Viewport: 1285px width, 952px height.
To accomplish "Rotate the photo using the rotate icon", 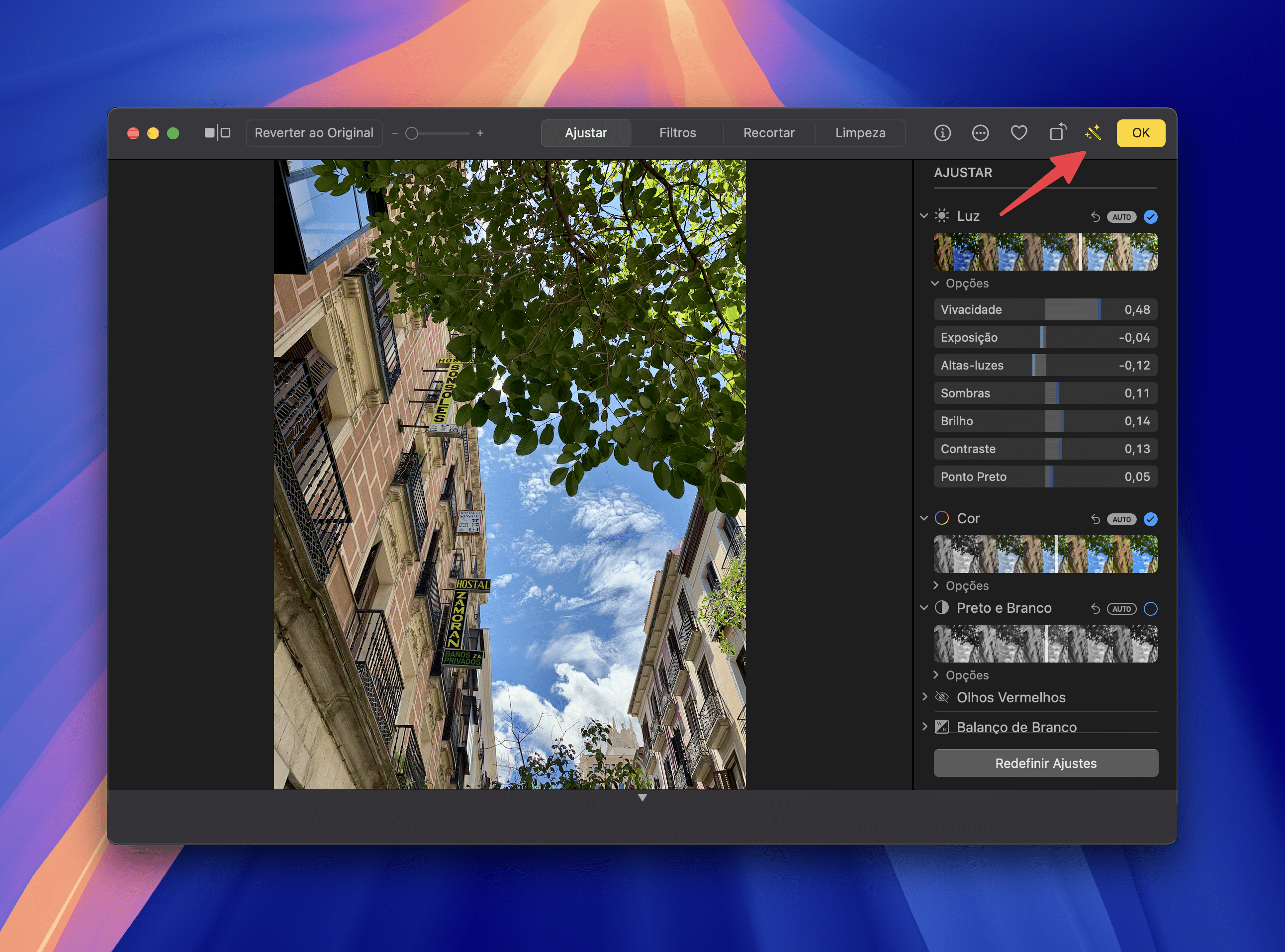I will 1057,132.
